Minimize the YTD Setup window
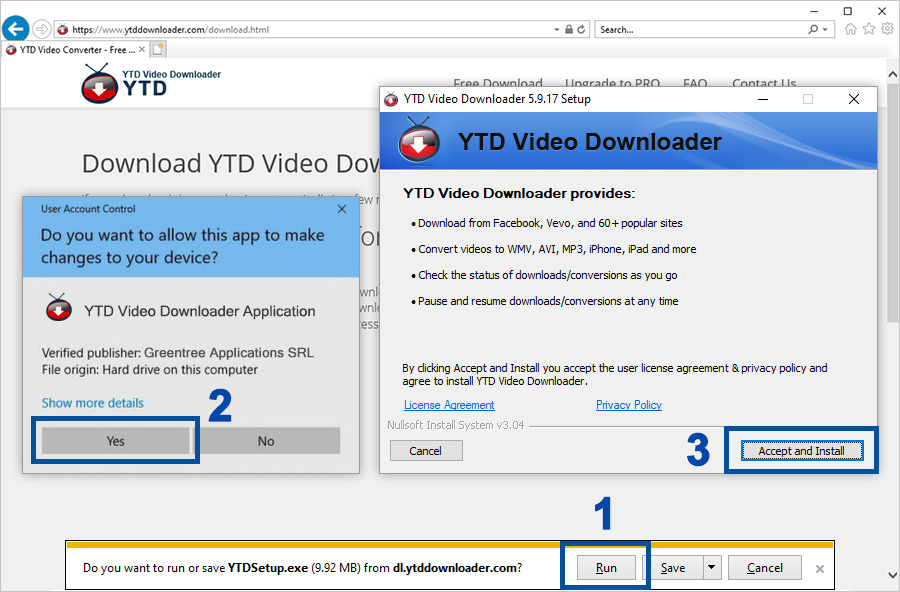Image resolution: width=900 pixels, height=592 pixels. [x=763, y=99]
